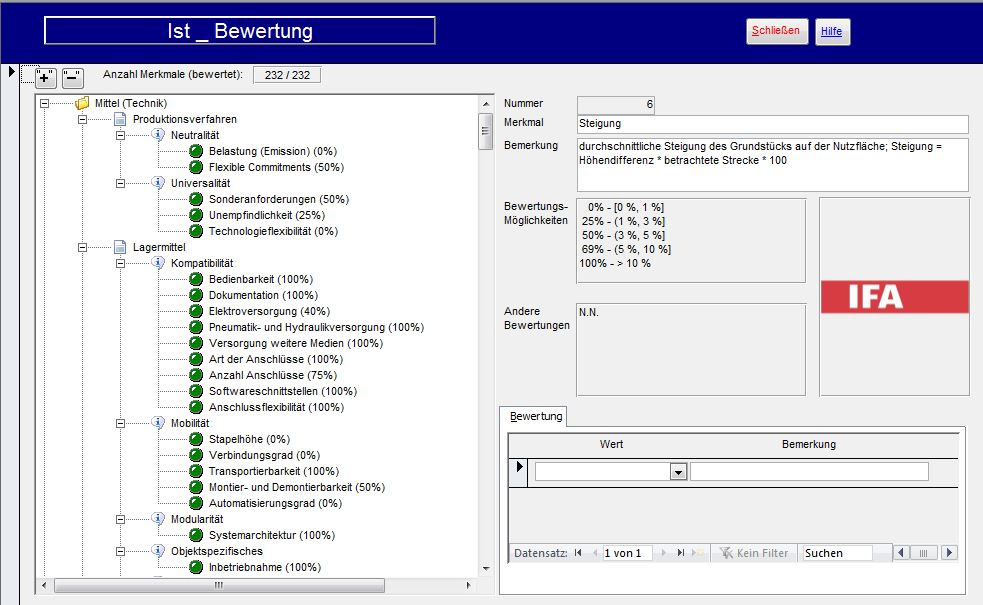Image resolution: width=983 pixels, height=605 pixels.
Task: Select tree item Softwareschnittstellen (100%)
Action: (283, 391)
